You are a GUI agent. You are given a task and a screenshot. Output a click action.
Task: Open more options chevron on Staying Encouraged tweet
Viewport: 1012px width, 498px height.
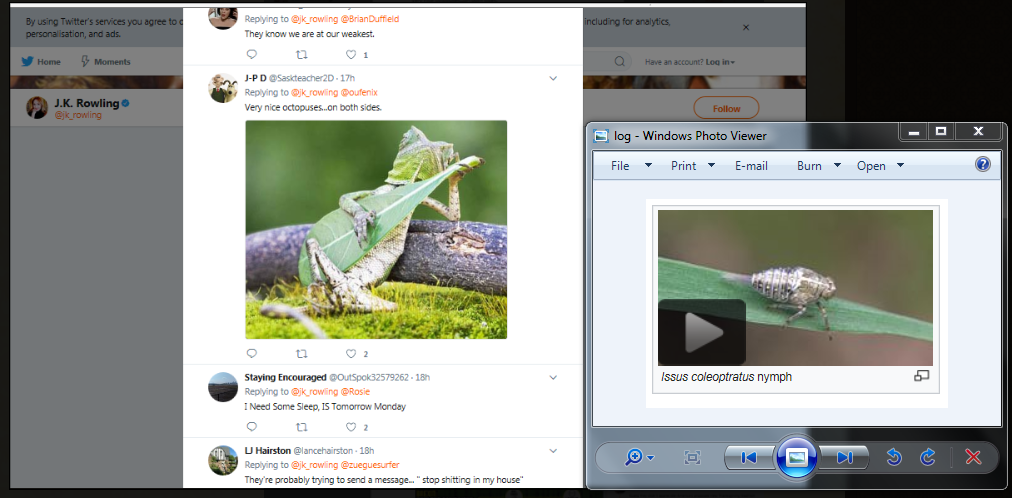[x=553, y=377]
